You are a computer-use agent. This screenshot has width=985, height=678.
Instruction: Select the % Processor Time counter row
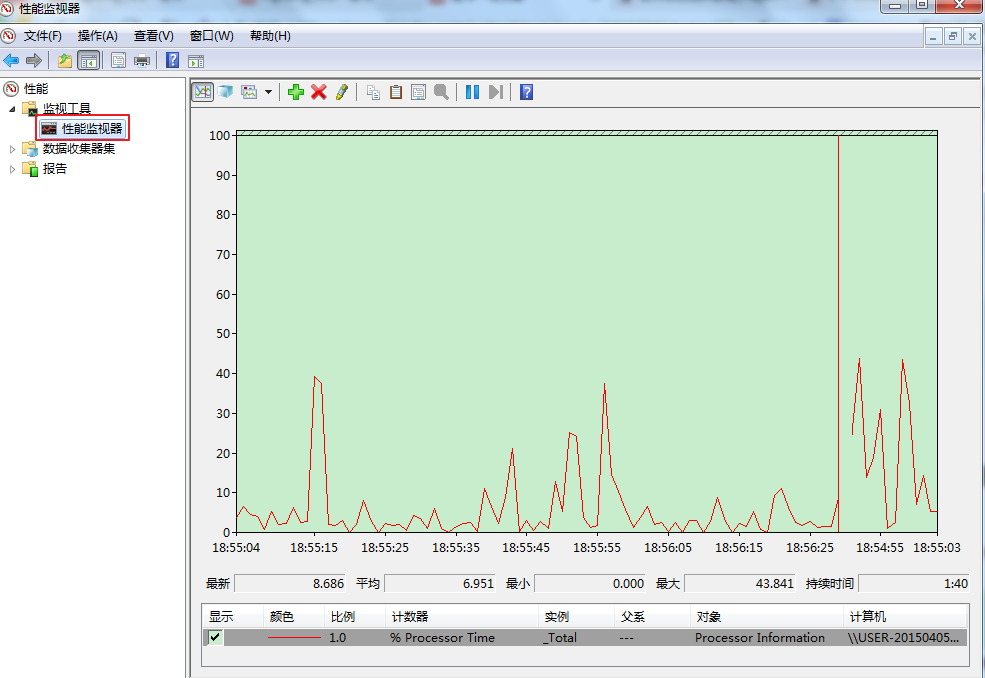coord(585,637)
